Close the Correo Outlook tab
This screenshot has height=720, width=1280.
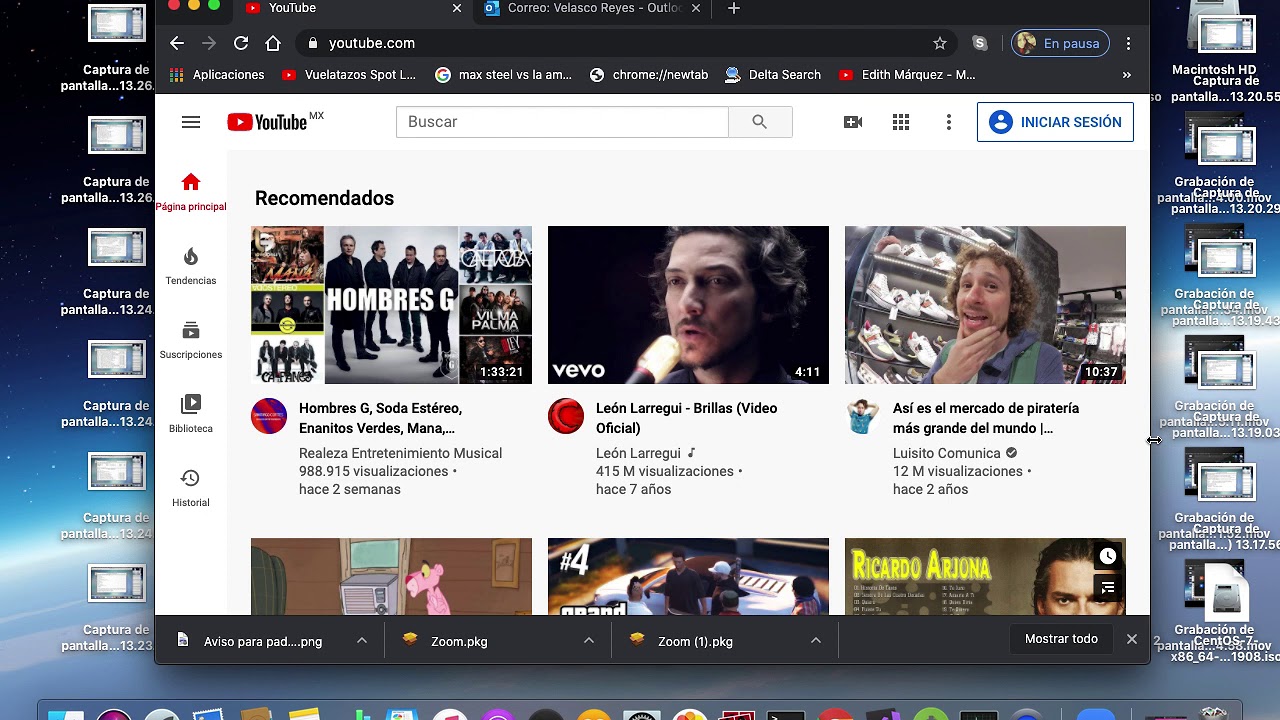pyautogui.click(x=696, y=8)
